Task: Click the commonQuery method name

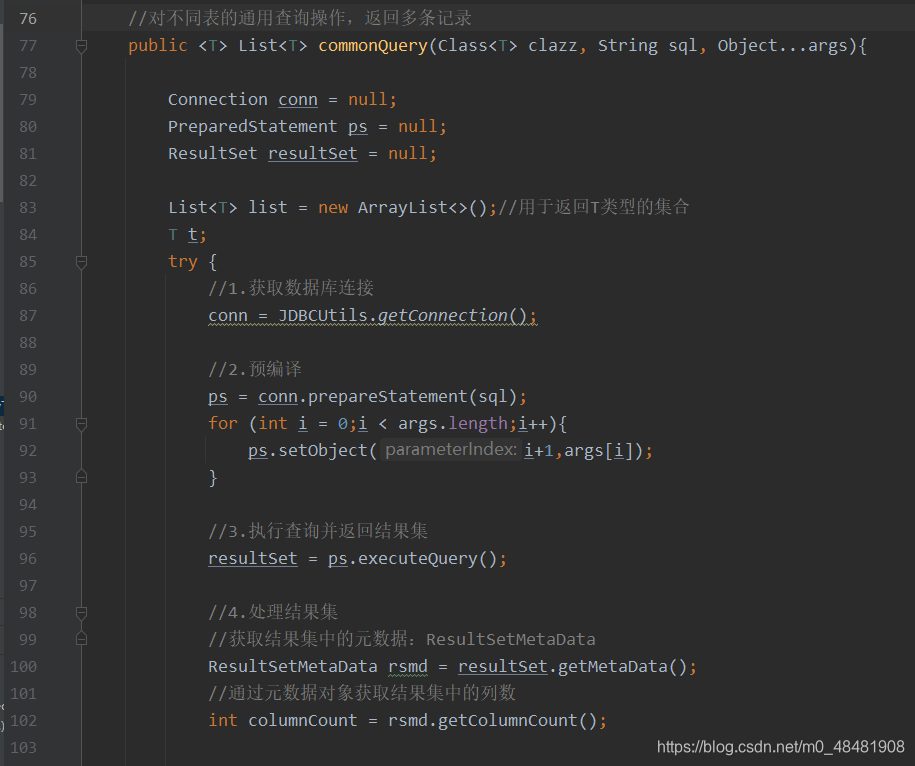Action: tap(373, 46)
